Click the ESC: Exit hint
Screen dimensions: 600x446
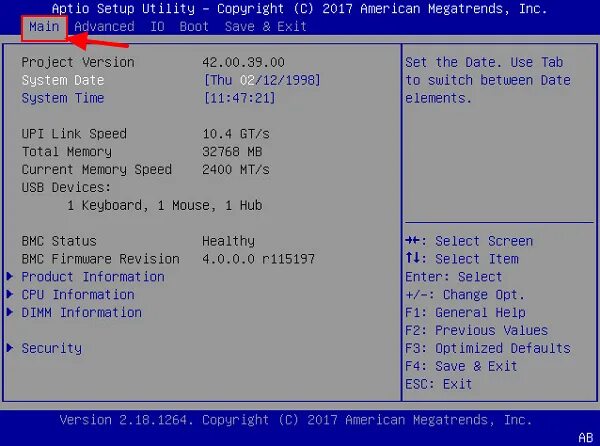point(439,384)
